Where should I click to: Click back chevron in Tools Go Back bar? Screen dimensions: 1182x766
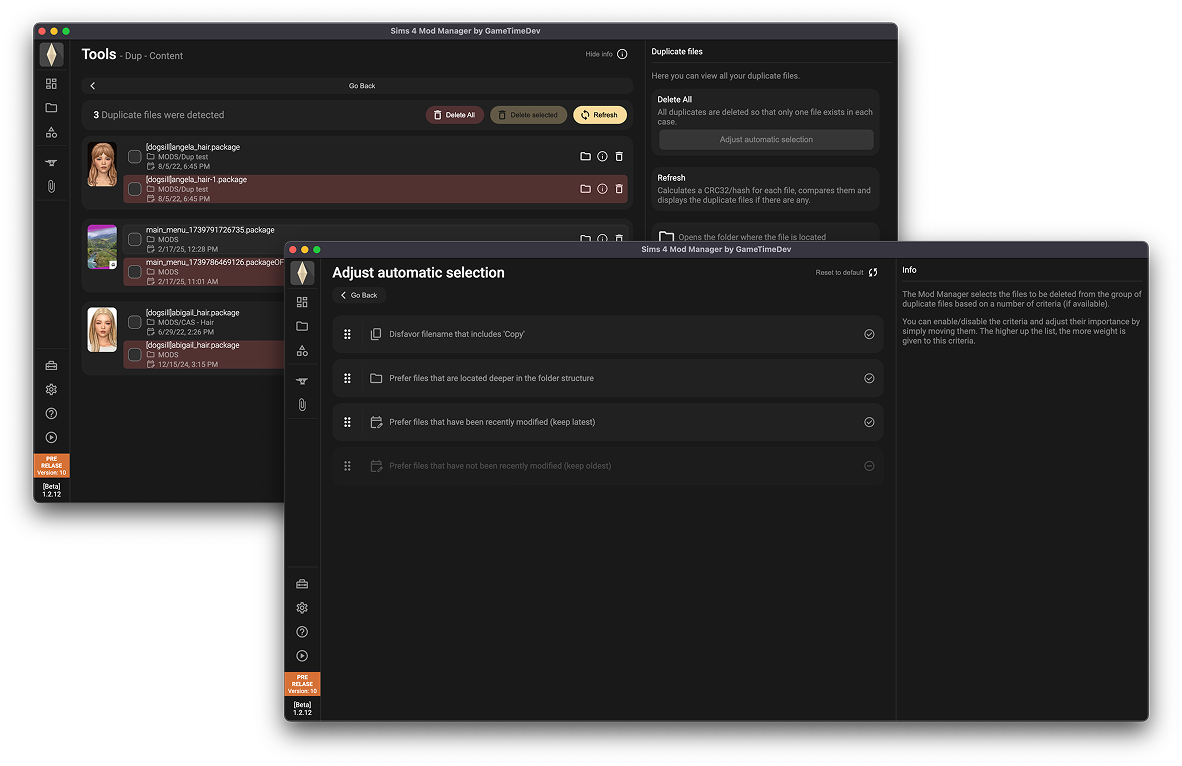click(93, 86)
